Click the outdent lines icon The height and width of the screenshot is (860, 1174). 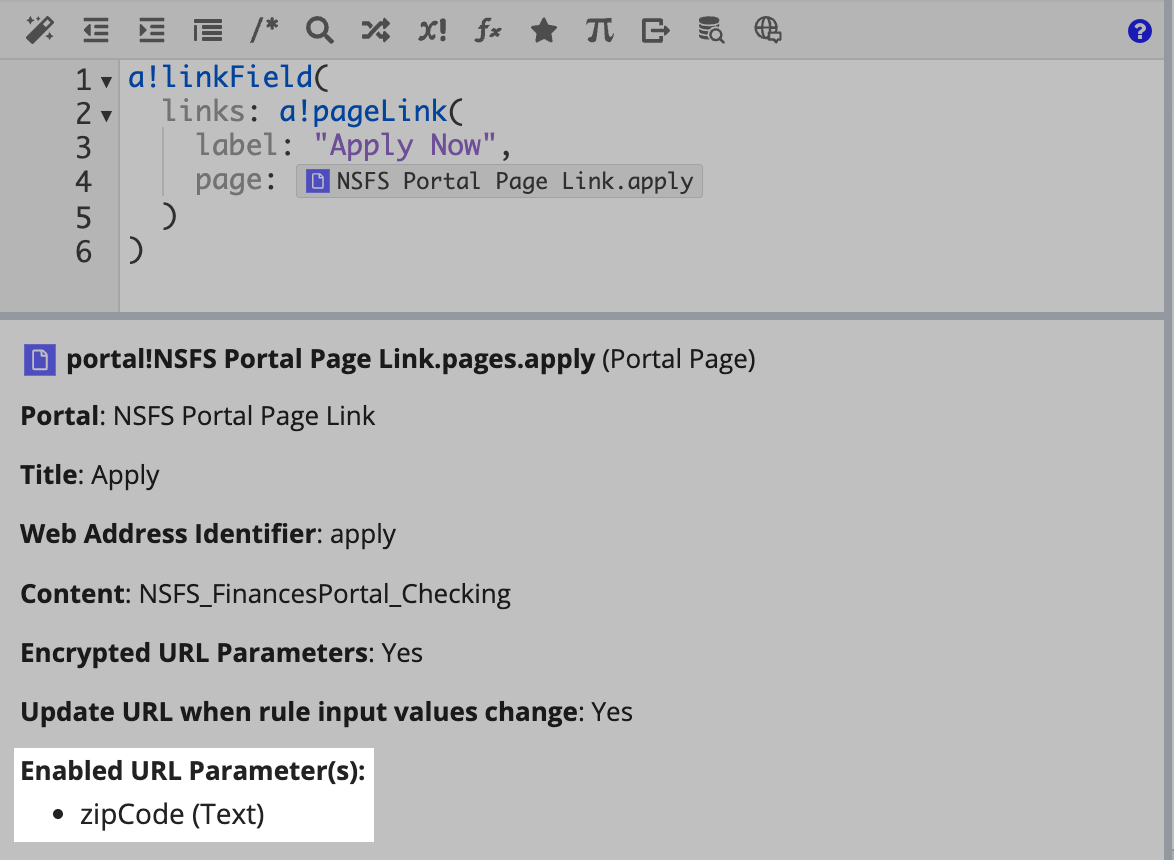pos(96,31)
